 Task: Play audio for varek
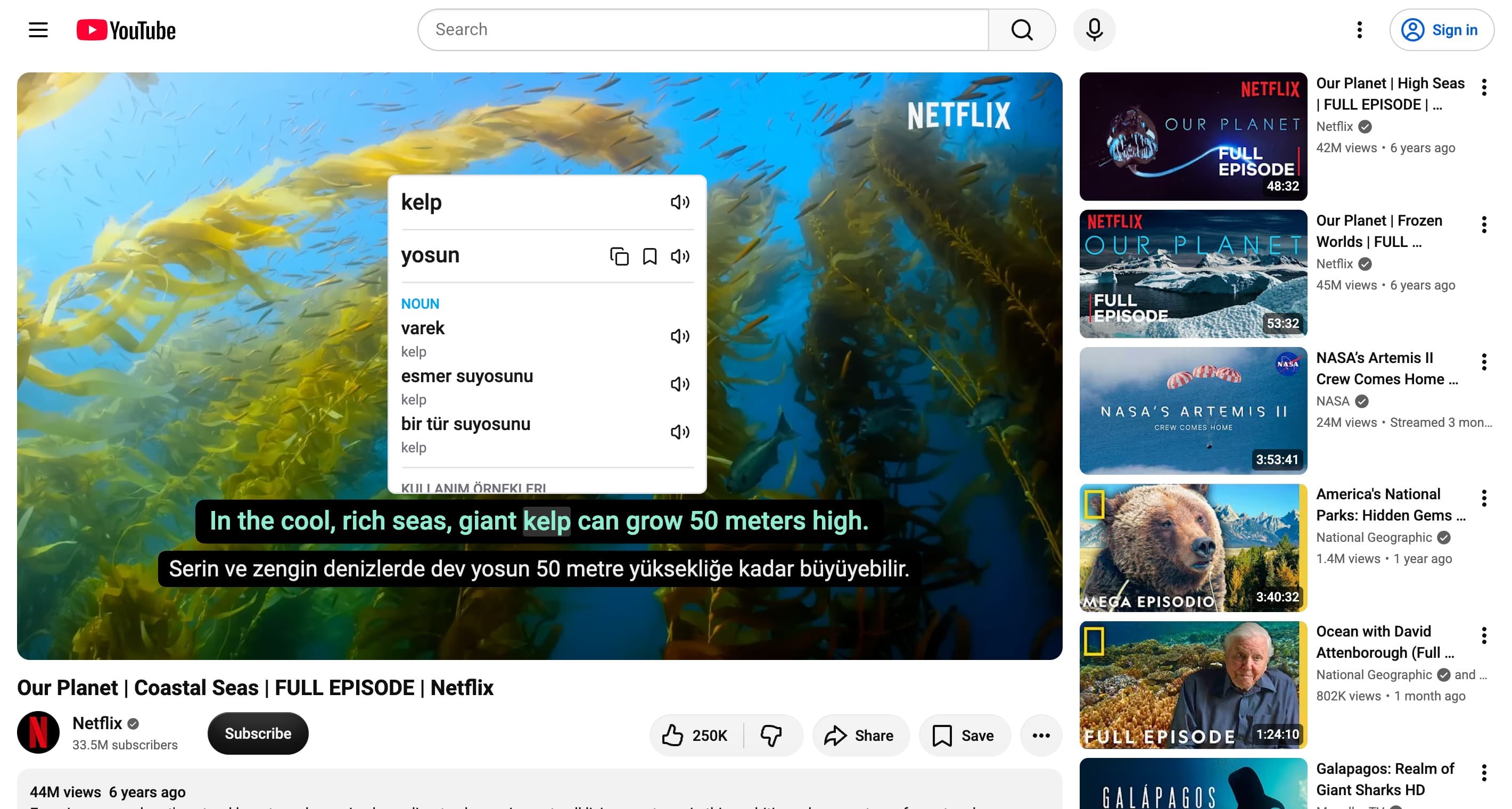[x=680, y=336]
